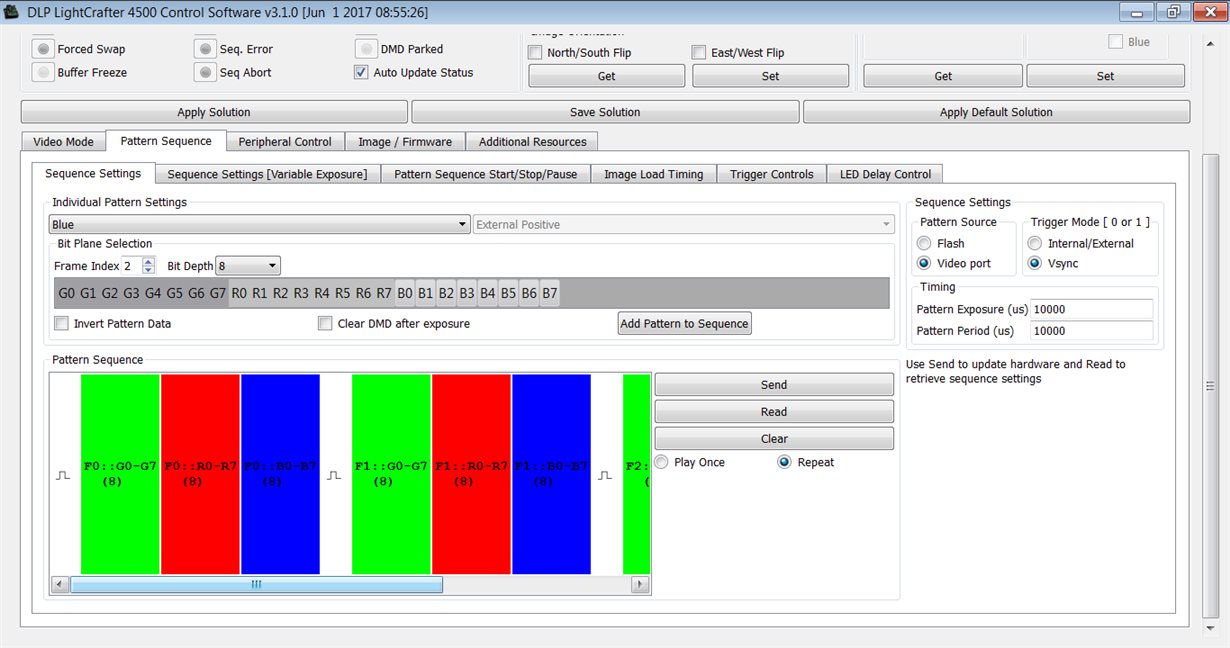The image size is (1230, 648).
Task: Expand the Bit Depth dropdown
Action: (248, 266)
